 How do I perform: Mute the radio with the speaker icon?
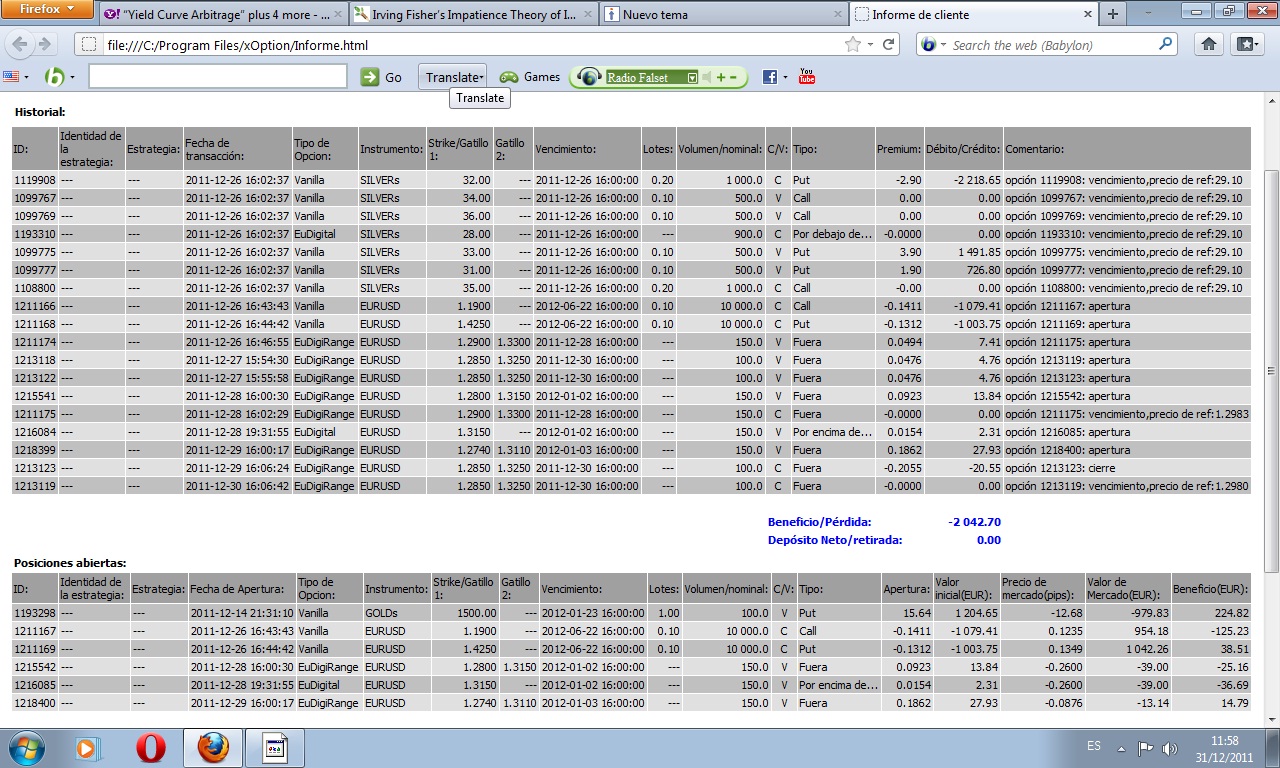click(x=705, y=77)
